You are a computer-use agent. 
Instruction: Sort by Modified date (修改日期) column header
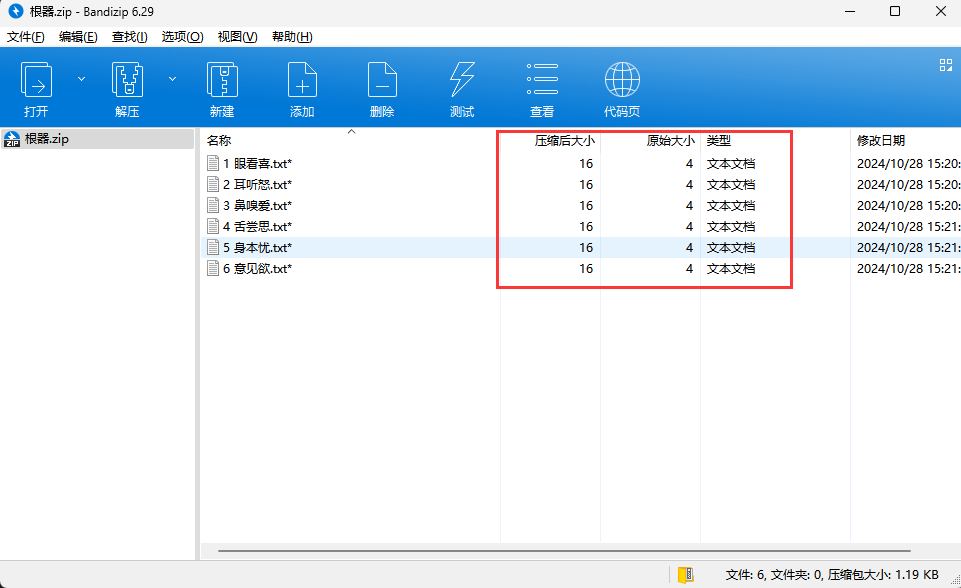[881, 141]
